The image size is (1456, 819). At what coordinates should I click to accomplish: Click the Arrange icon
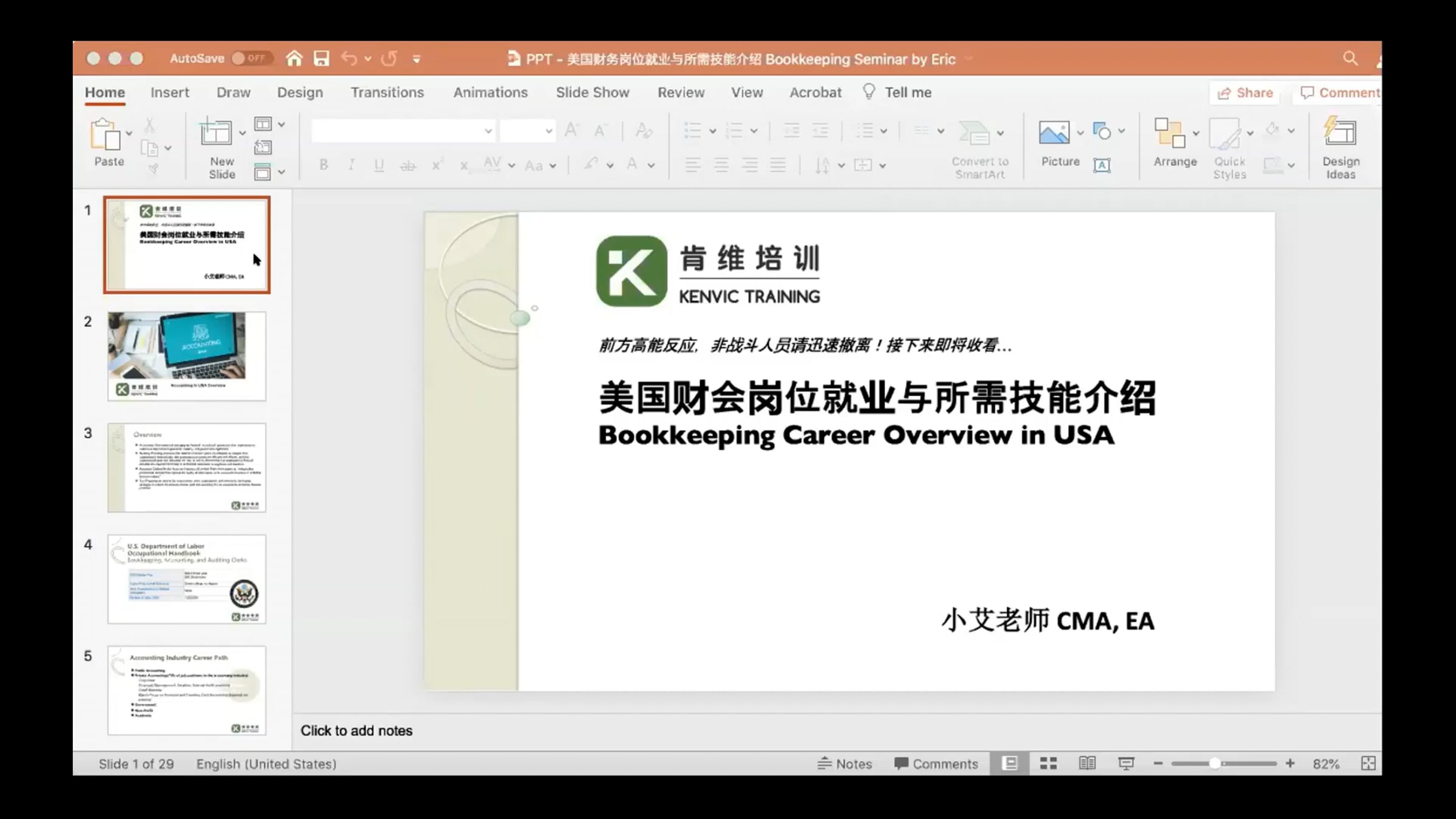pos(1170,133)
